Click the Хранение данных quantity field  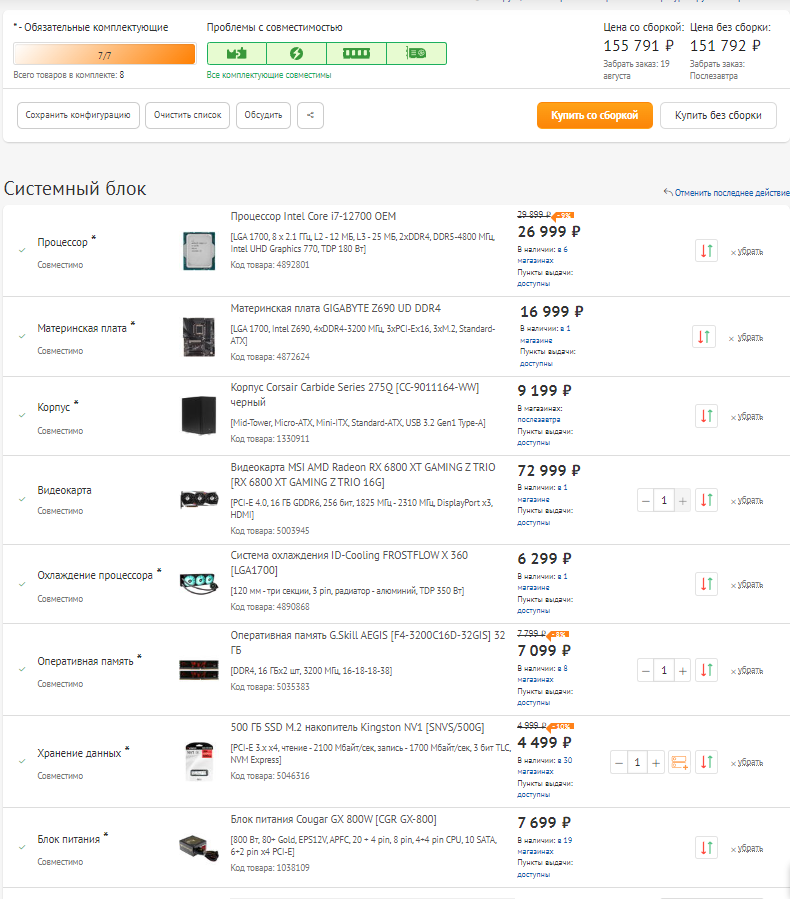(x=637, y=763)
